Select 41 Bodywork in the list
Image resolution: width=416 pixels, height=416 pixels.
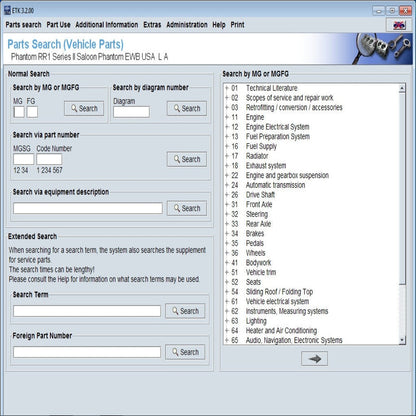[x=251, y=262]
